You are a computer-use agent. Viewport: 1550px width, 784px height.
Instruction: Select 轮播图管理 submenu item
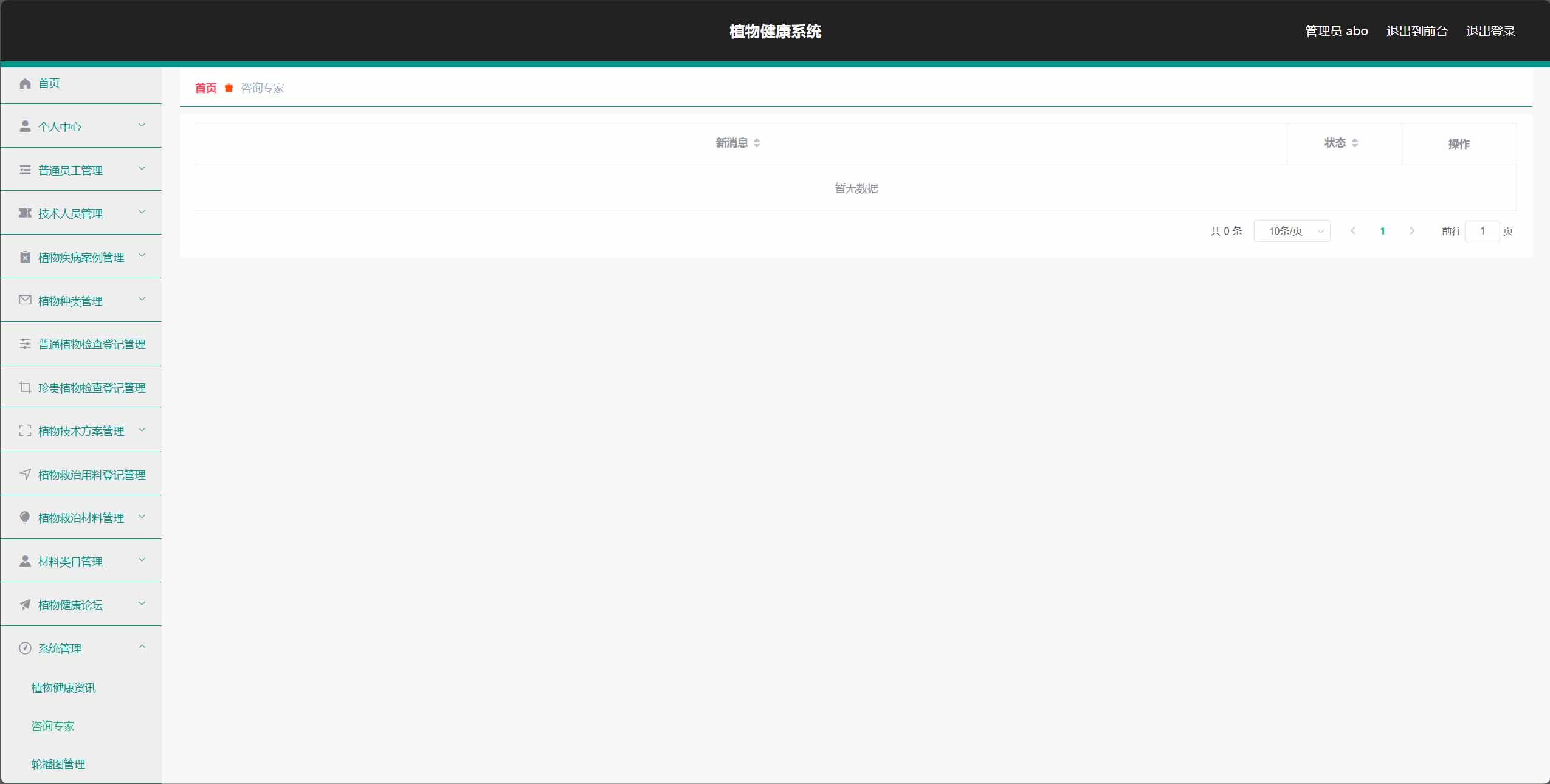pos(58,765)
